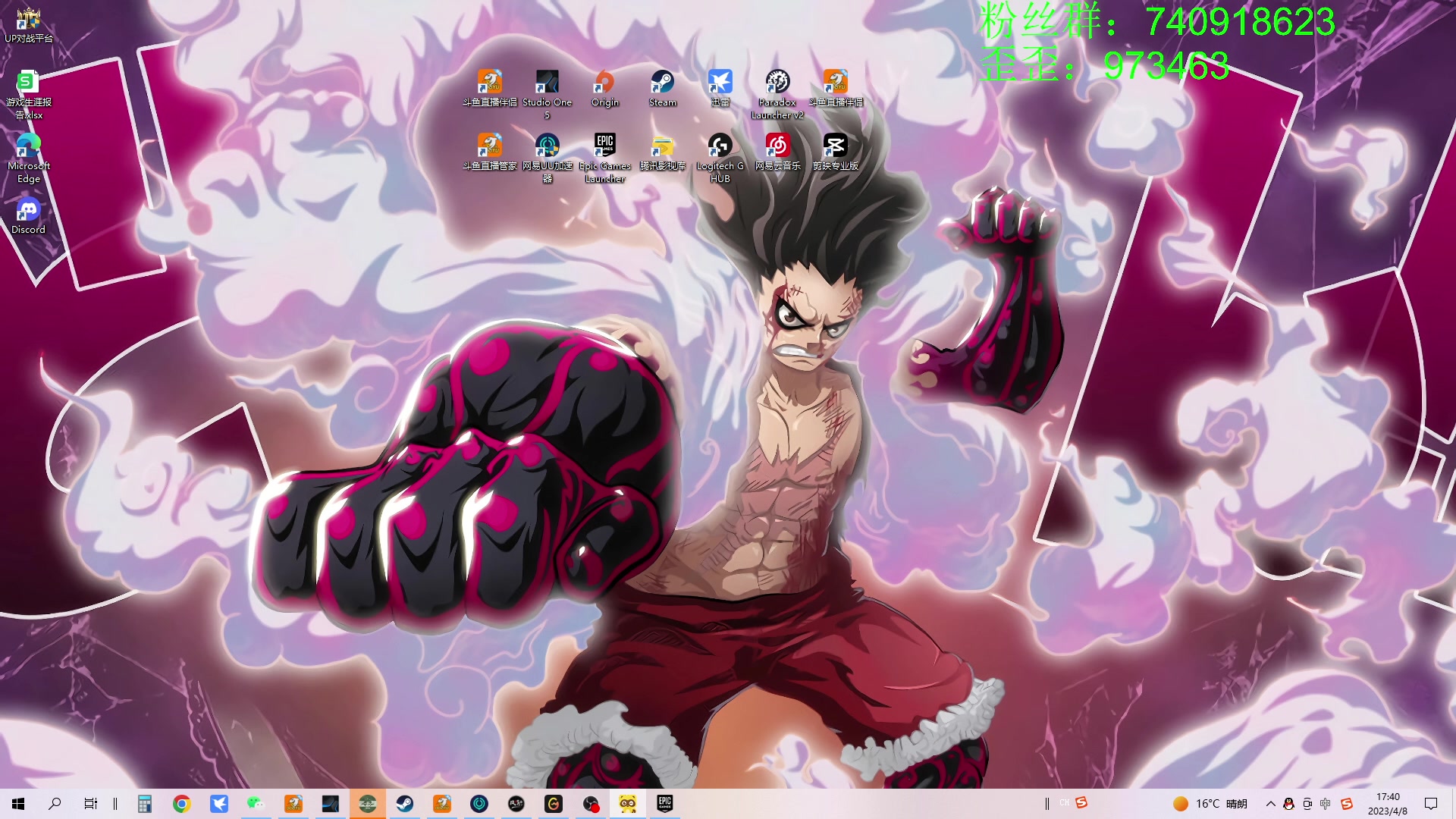Open the UP对战平台 desktop shortcut
The width and height of the screenshot is (1456, 819).
[x=29, y=24]
